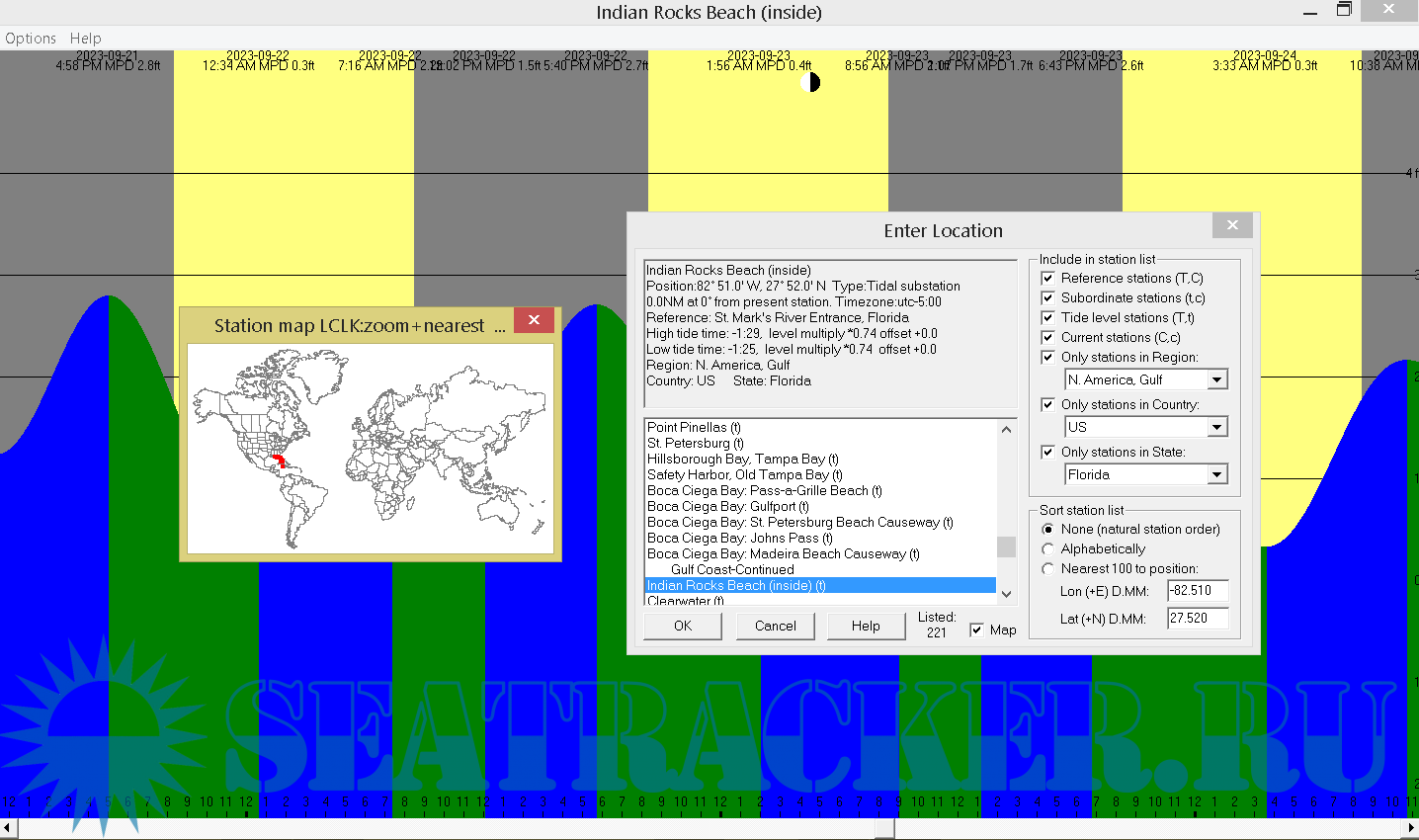Close the Enter Location dialog
Screen dimensions: 1419x840
click(x=1232, y=225)
